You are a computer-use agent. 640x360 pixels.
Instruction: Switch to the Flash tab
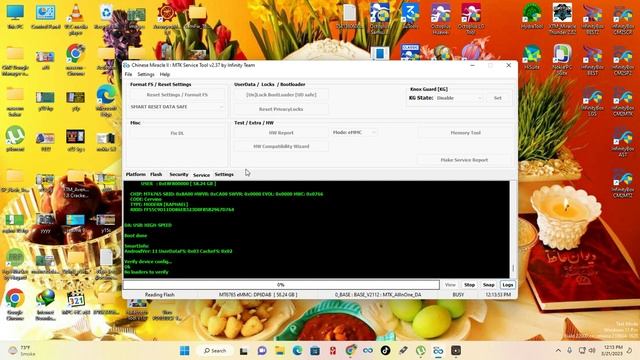(156, 174)
